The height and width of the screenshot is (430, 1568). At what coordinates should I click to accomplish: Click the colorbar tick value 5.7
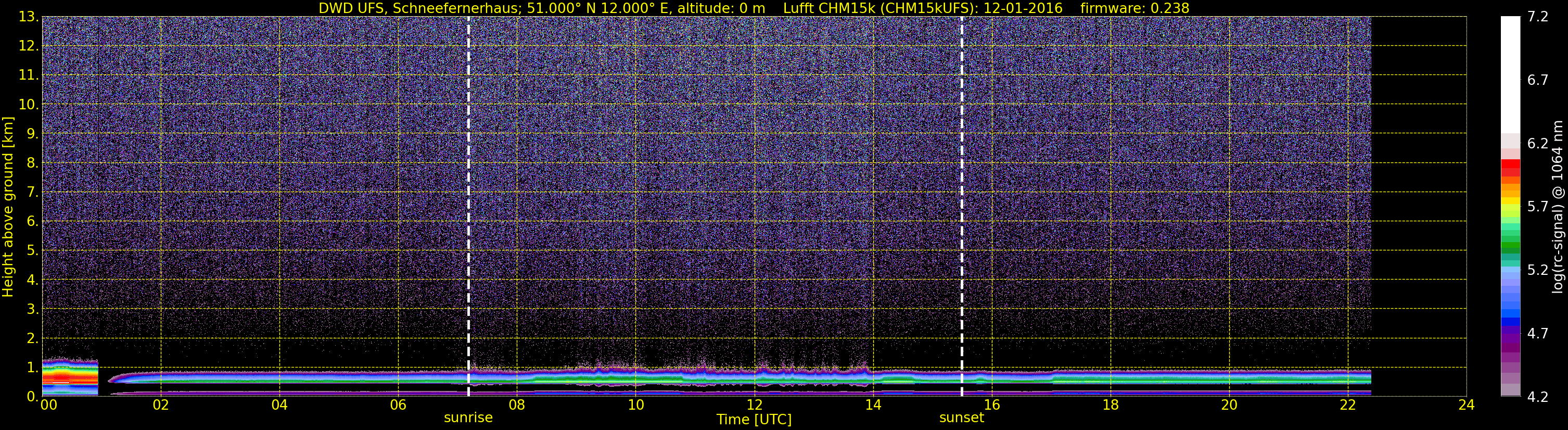tap(1538, 207)
